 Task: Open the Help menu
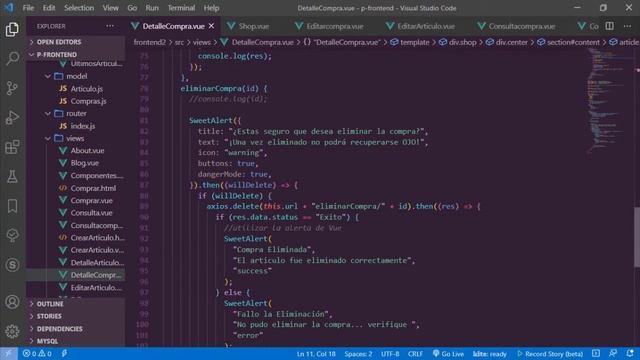(x=211, y=8)
